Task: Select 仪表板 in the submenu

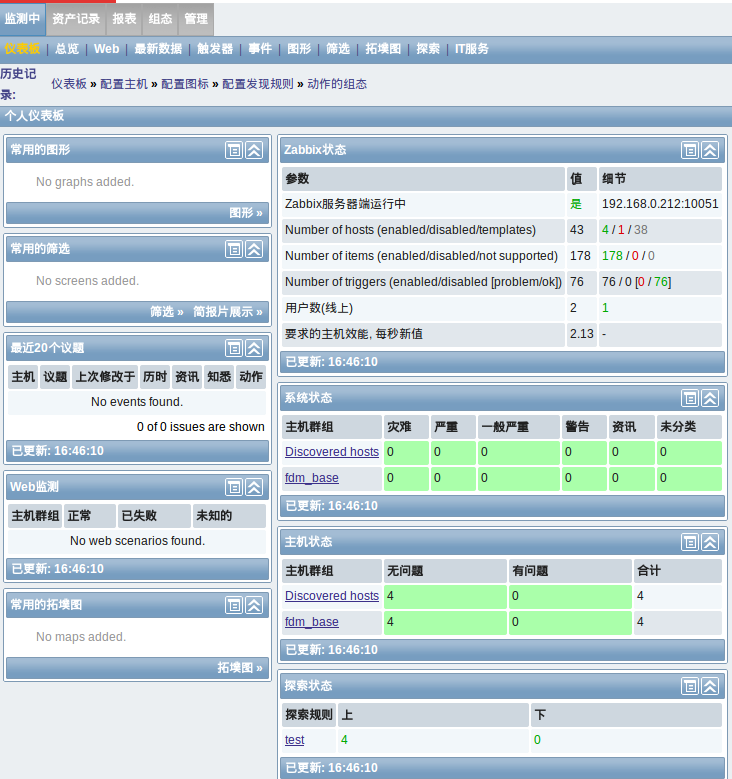Action: pos(22,49)
